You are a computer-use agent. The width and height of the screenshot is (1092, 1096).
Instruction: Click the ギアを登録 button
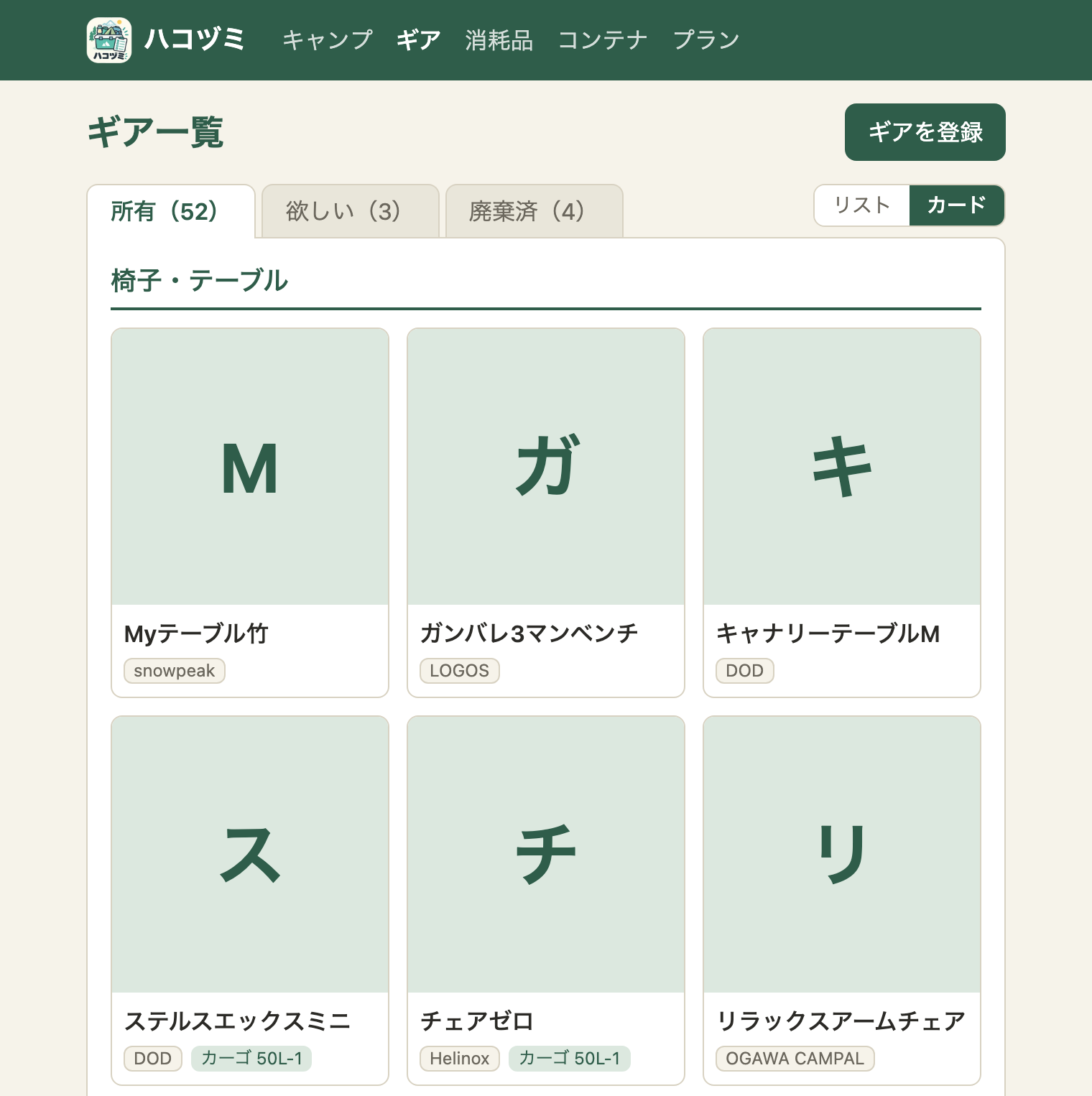(925, 132)
